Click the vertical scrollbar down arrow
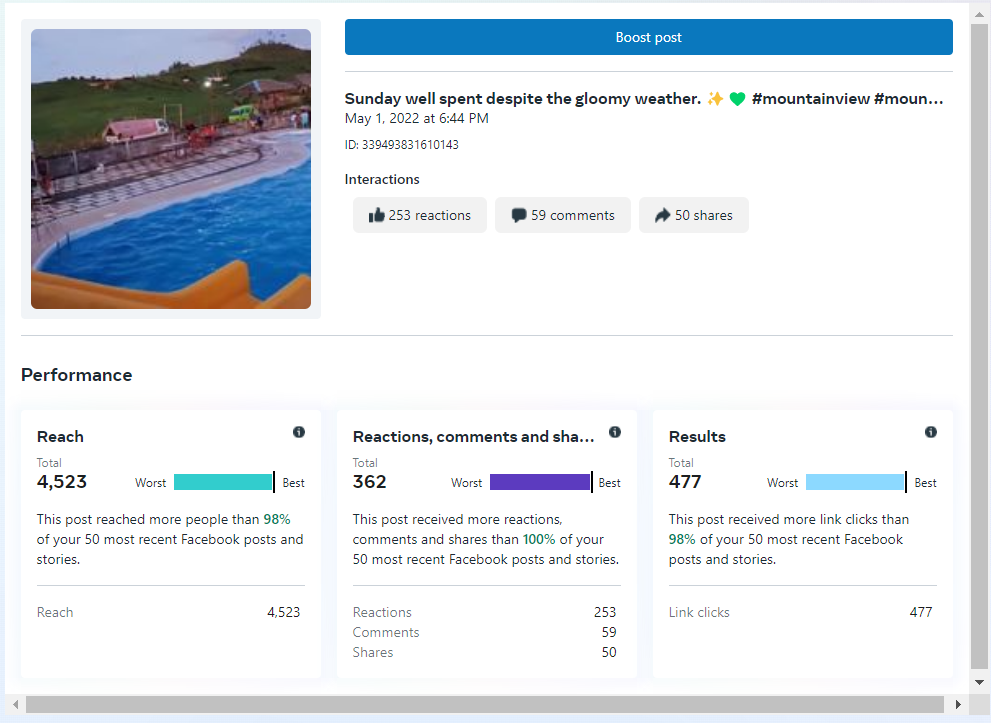Image resolution: width=991 pixels, height=723 pixels. point(979,682)
